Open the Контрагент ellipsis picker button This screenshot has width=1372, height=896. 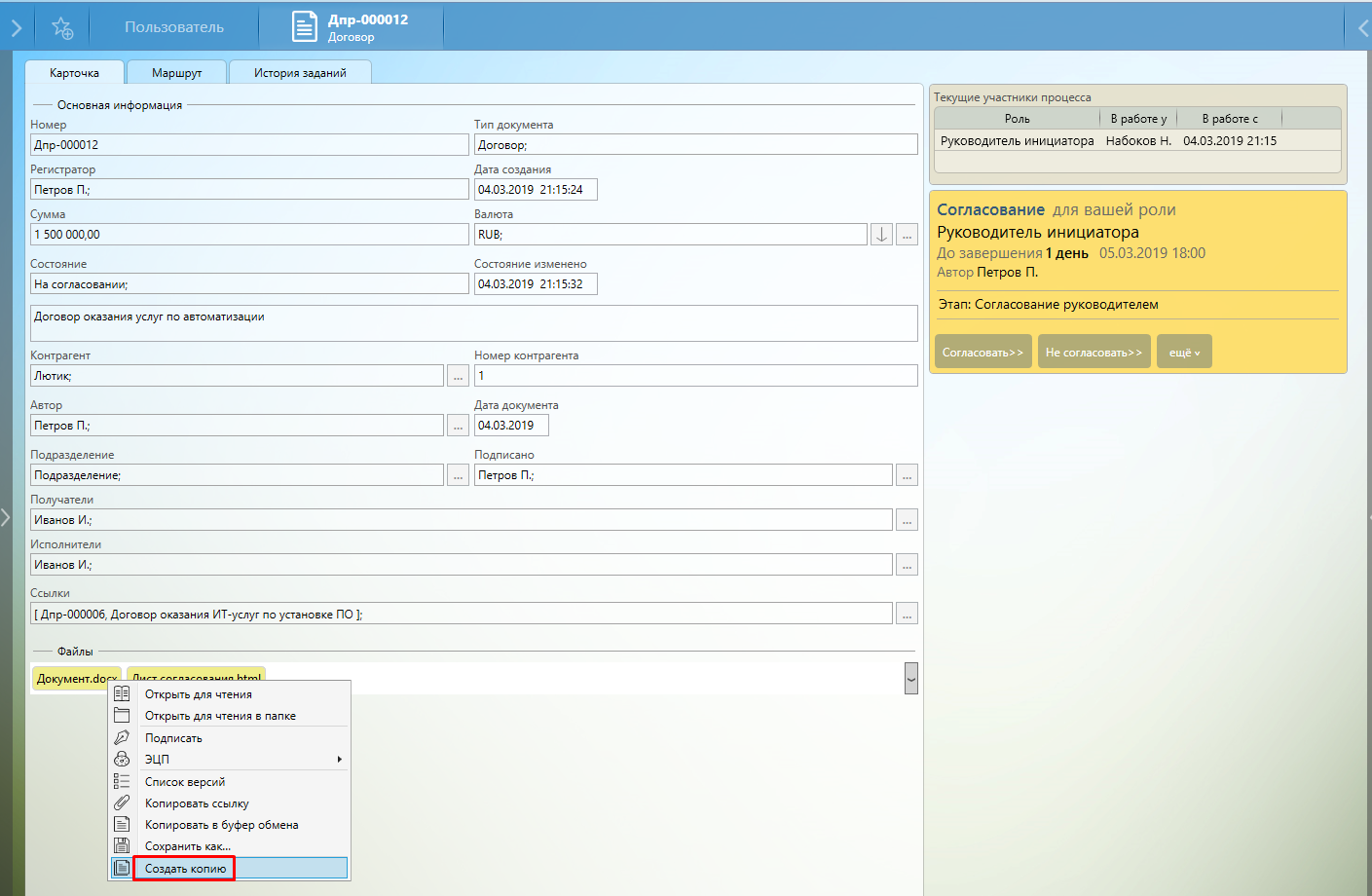pyautogui.click(x=458, y=376)
